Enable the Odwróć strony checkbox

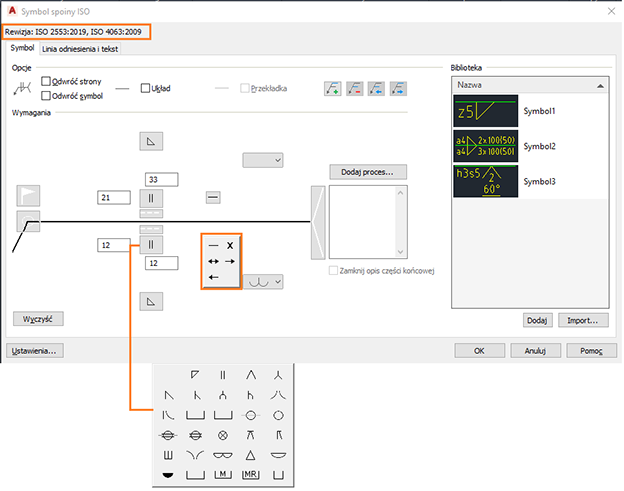[x=46, y=81]
